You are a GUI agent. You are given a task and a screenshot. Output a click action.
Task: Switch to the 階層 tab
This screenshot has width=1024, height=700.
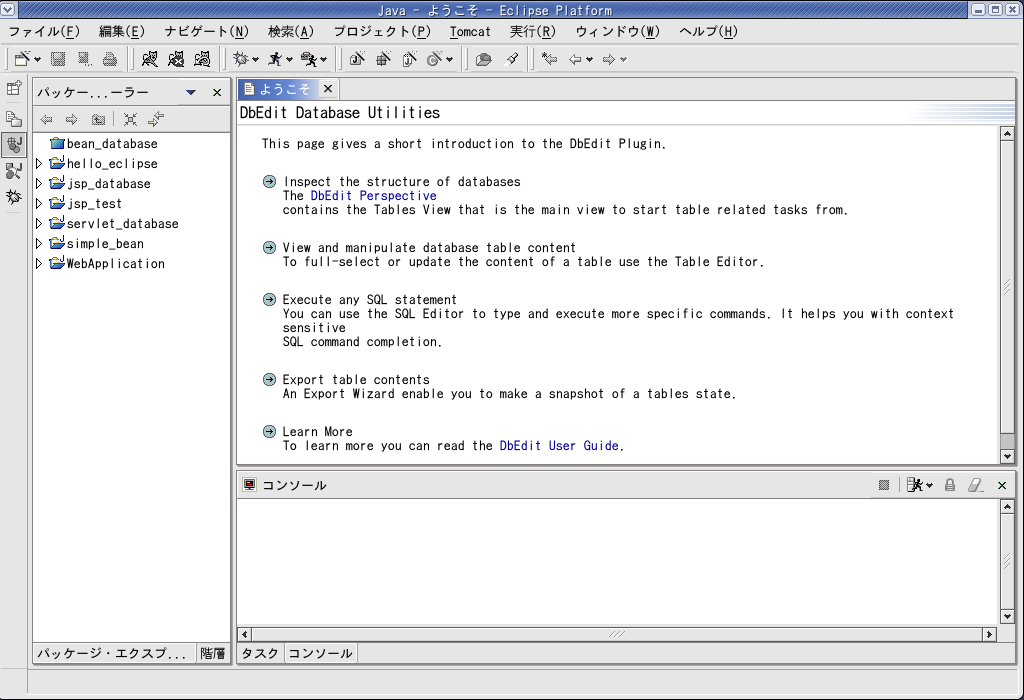(x=212, y=653)
